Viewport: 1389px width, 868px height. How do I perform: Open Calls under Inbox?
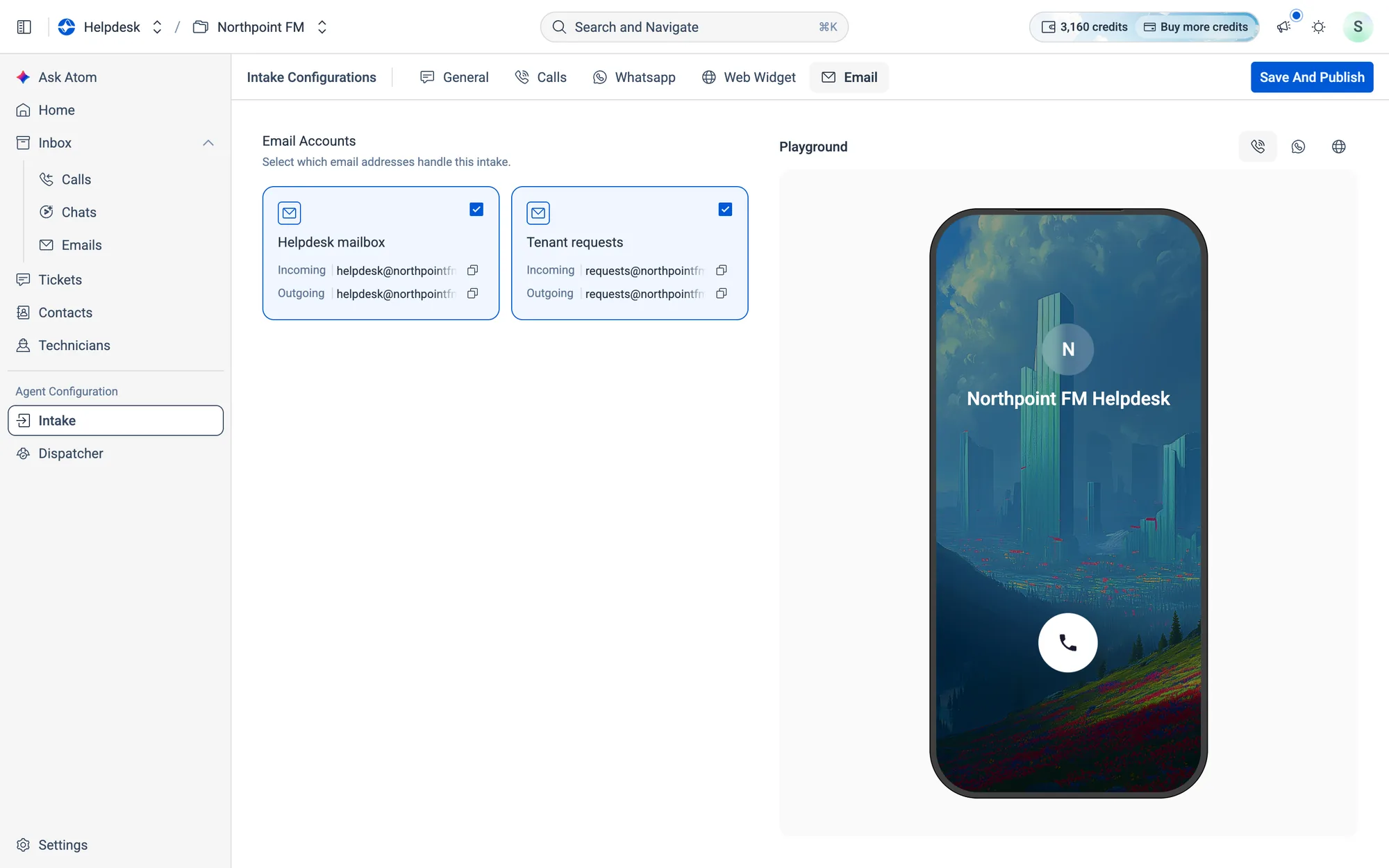[128, 179]
